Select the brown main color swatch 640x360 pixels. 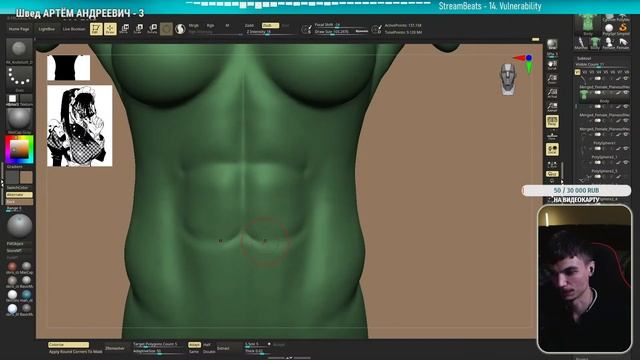(x=27, y=177)
